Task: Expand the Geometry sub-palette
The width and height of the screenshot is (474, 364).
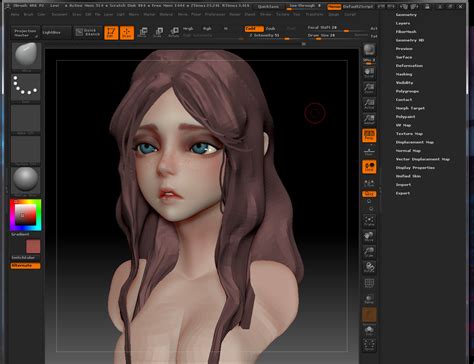Action: (406, 15)
